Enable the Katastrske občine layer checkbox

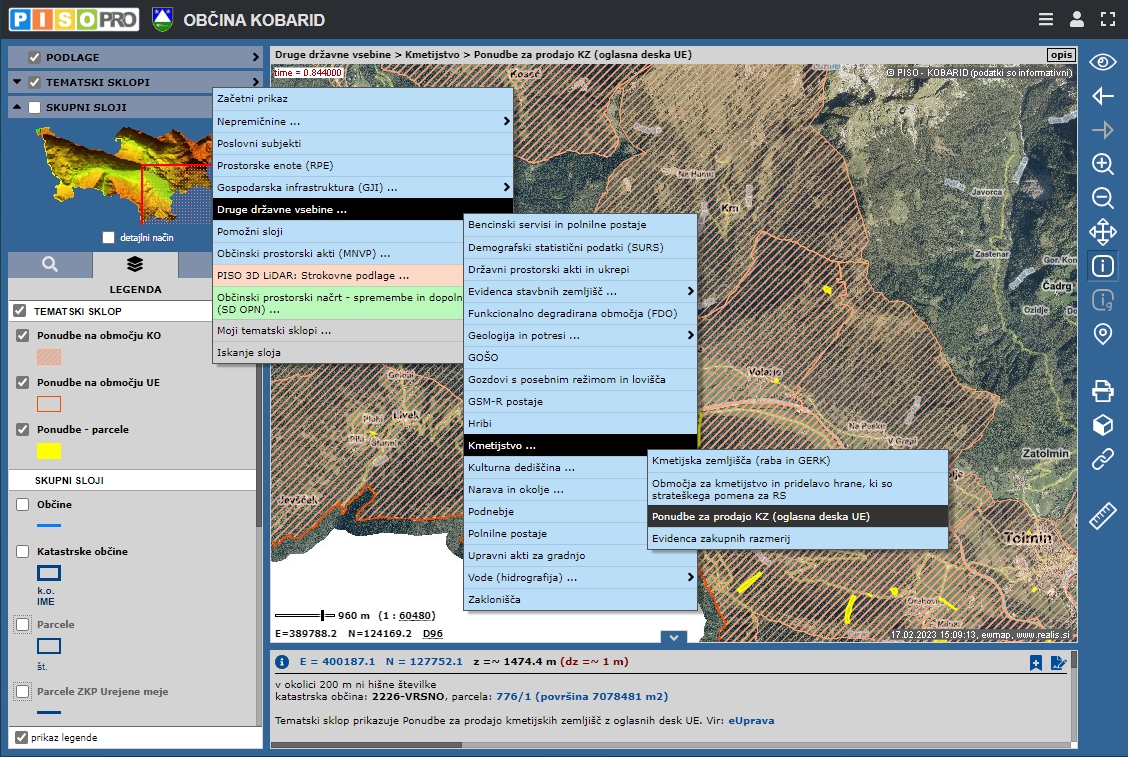pyautogui.click(x=23, y=551)
